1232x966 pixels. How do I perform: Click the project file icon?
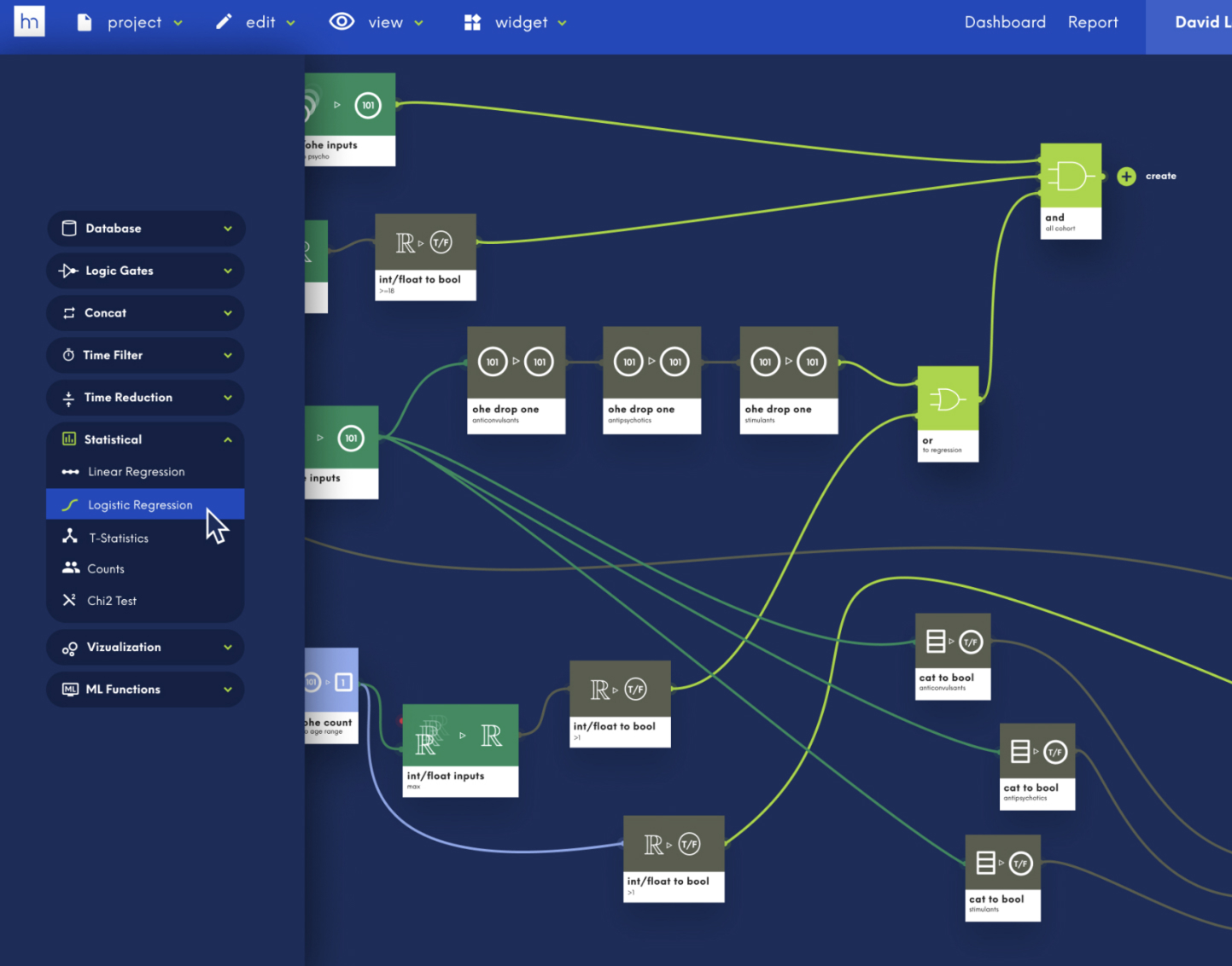click(85, 22)
